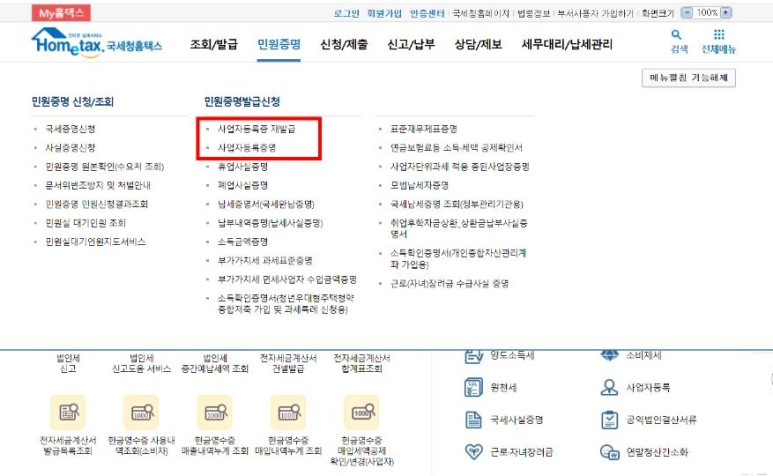
Task: Select 부가가치세 과세표준증명
Action: [x=265, y=260]
